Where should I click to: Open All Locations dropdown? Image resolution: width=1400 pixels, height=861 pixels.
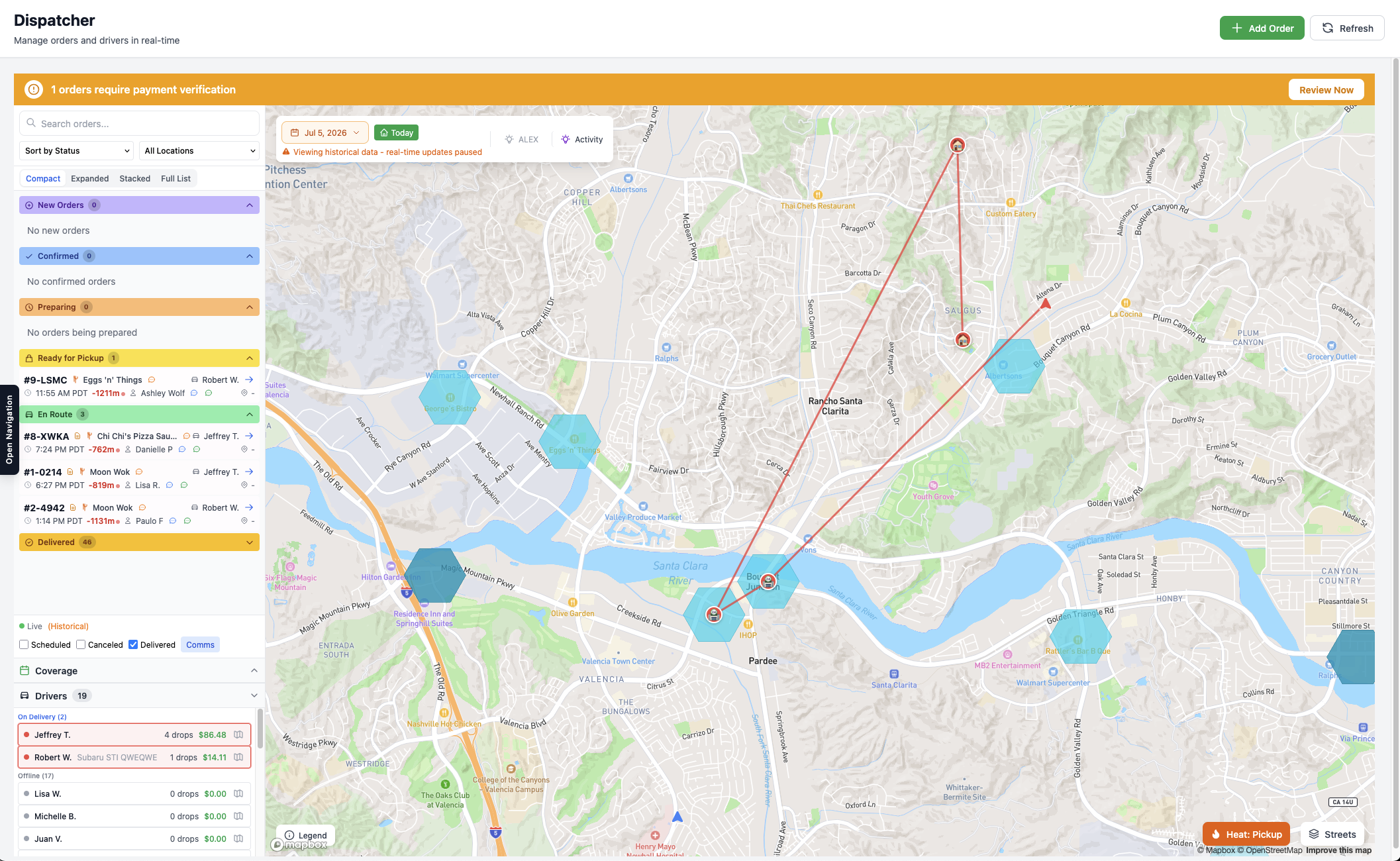[199, 150]
